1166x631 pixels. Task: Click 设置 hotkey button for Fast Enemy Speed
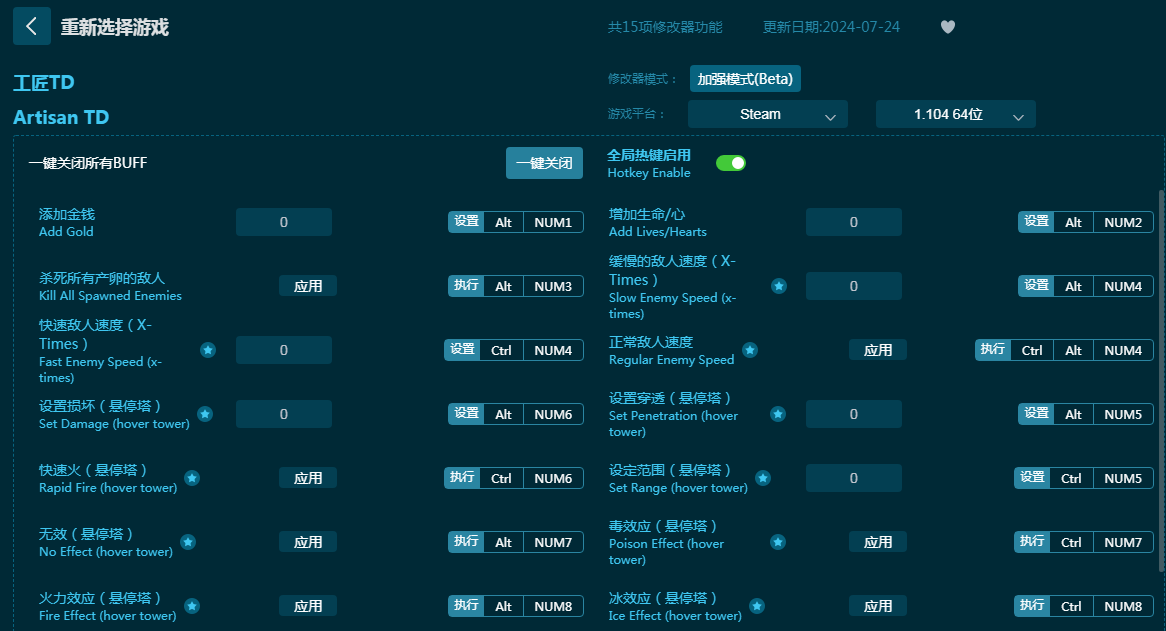click(x=463, y=349)
